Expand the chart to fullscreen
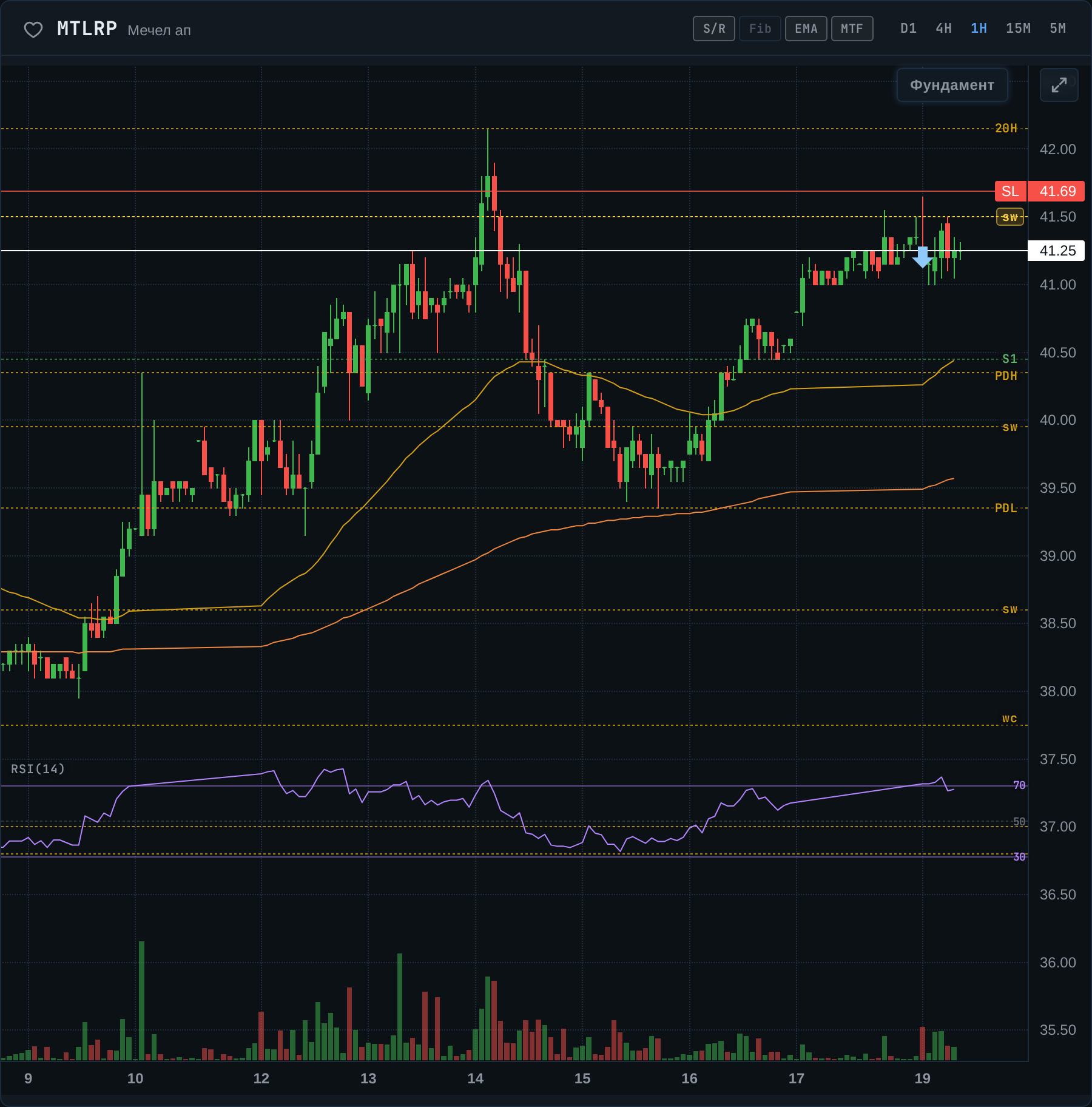Image resolution: width=1092 pixels, height=1107 pixels. click(x=1059, y=85)
